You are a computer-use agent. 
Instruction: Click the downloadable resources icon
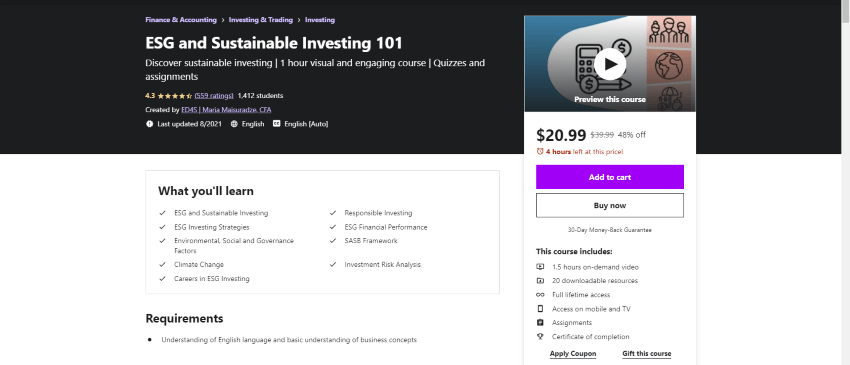pyautogui.click(x=540, y=281)
